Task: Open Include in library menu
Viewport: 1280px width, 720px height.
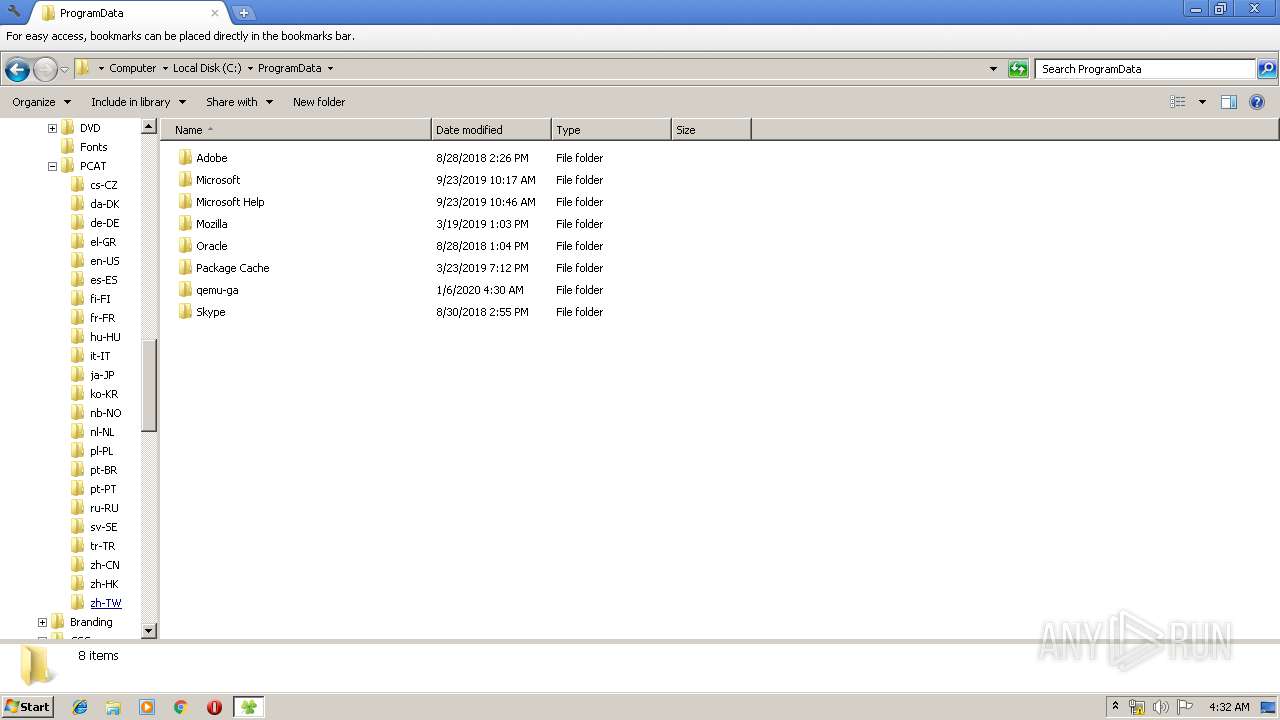Action: point(138,102)
